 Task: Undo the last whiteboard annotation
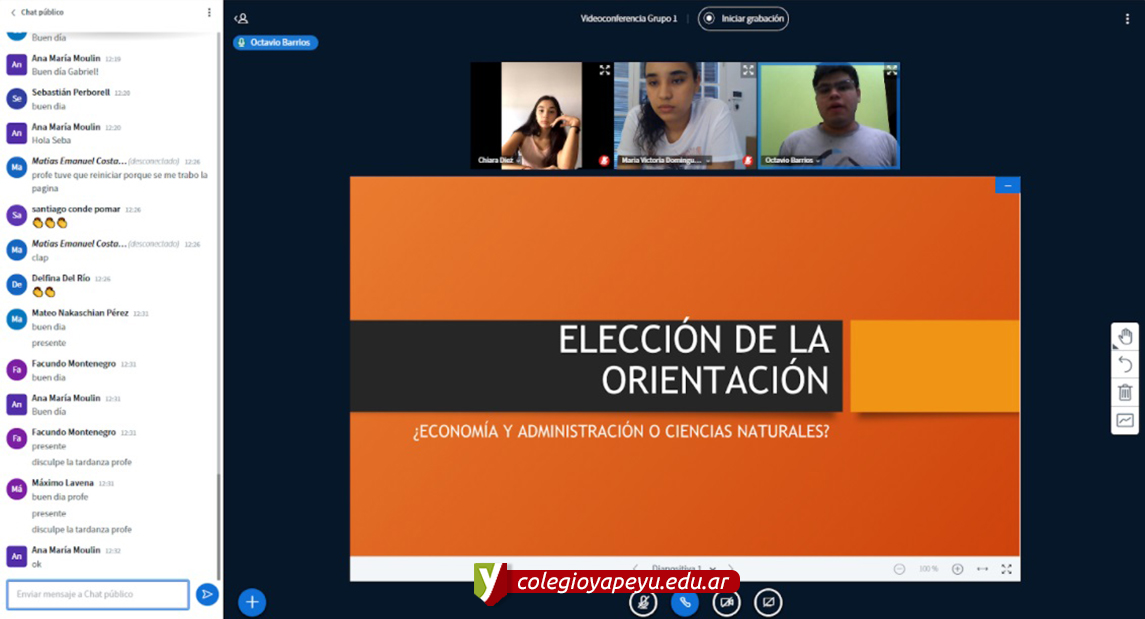point(1125,365)
